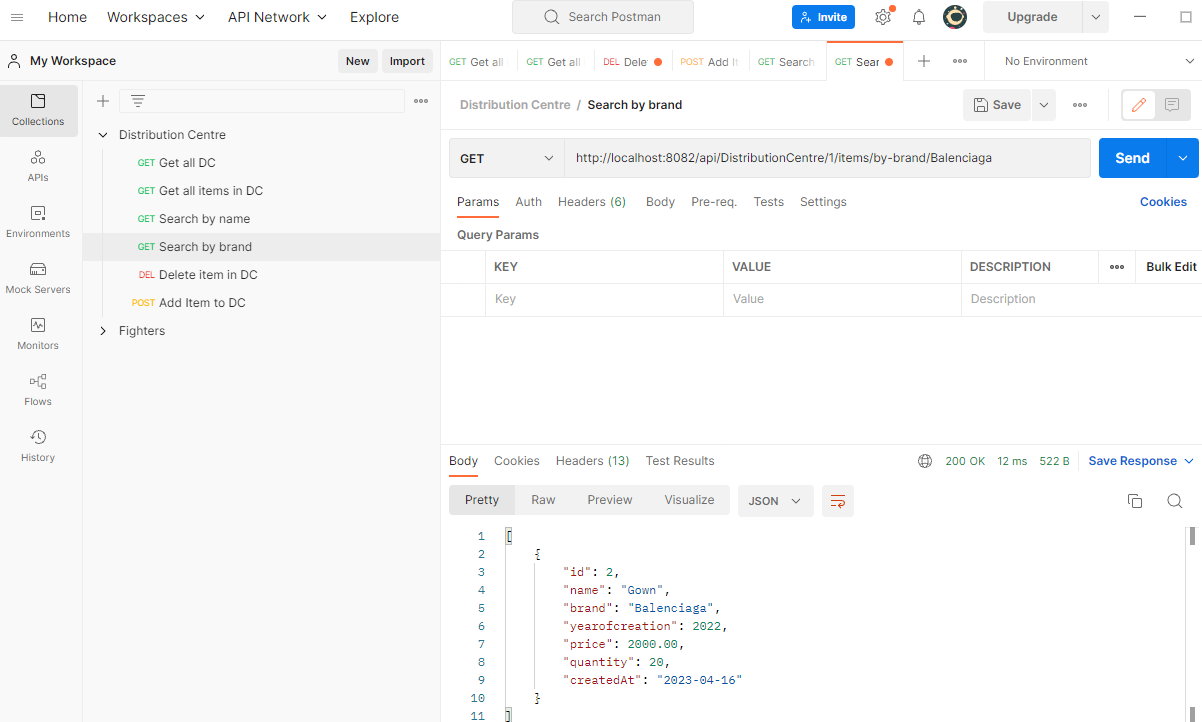This screenshot has width=1202, height=722.
Task: Click Send to execute the request
Action: [x=1131, y=157]
